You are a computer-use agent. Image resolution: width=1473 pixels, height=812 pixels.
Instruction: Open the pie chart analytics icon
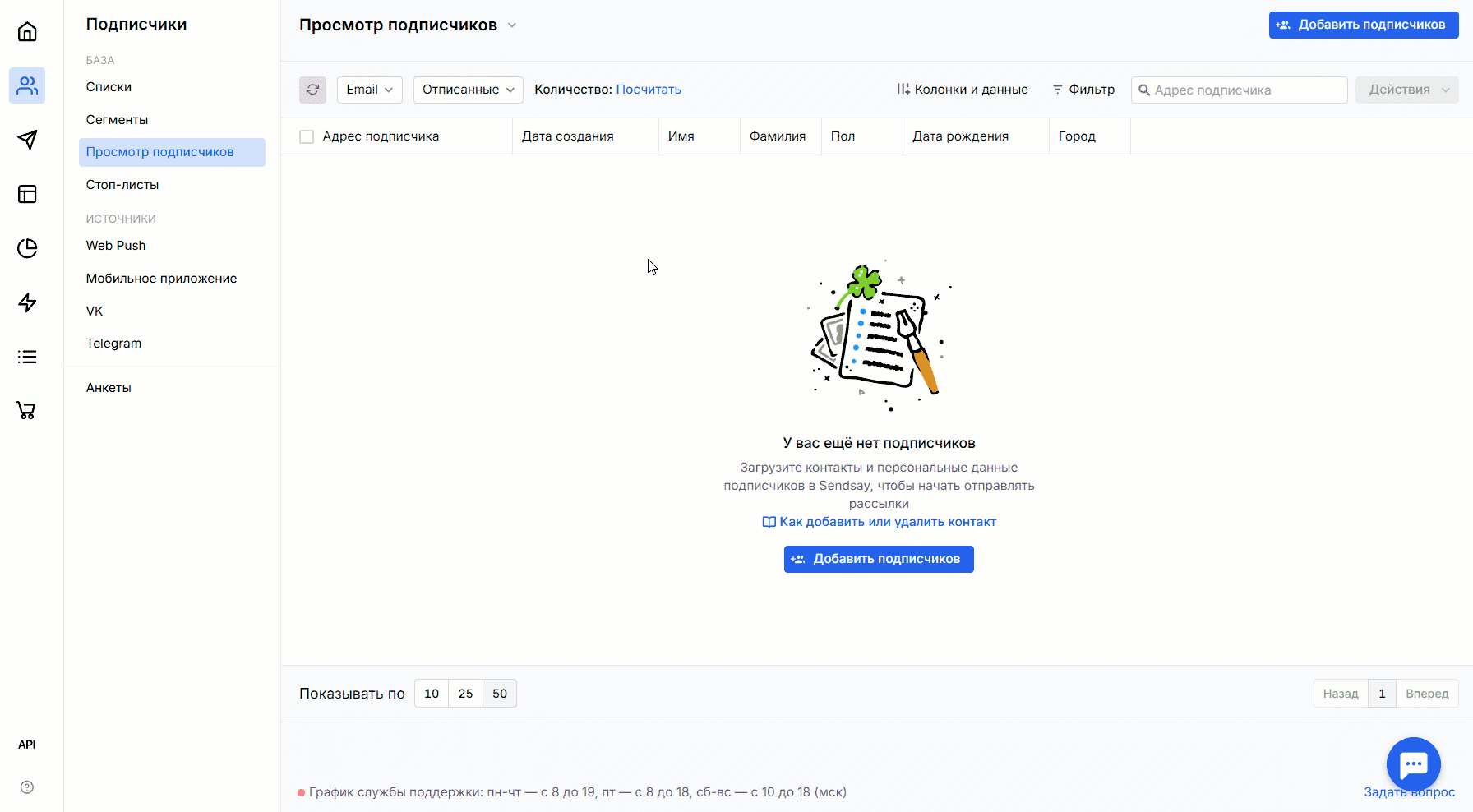coord(27,248)
